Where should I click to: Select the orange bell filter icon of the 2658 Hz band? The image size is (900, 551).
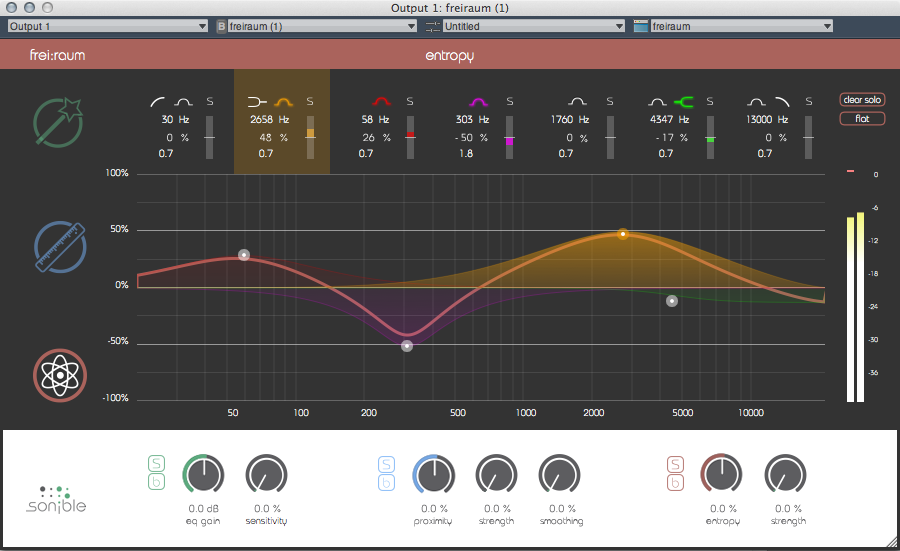click(283, 101)
